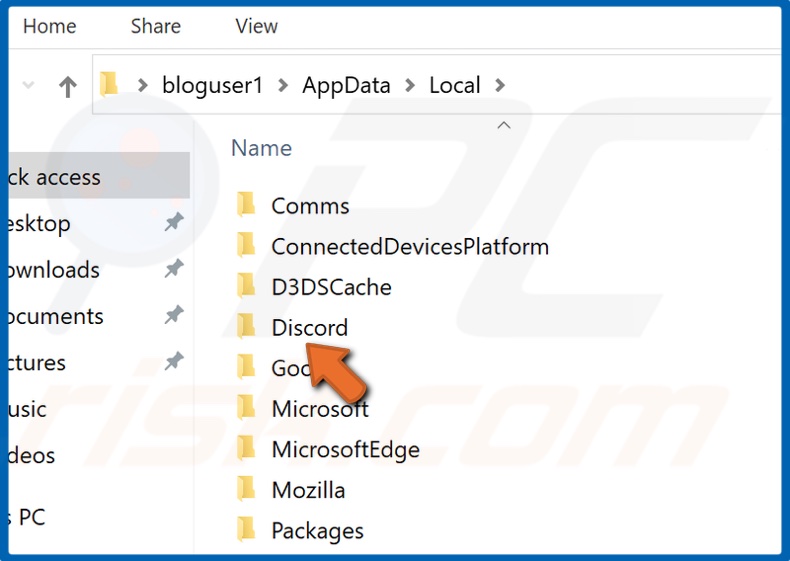790x561 pixels.
Task: Expand the chevron before bloguser1 in the path
Action: coord(143,85)
